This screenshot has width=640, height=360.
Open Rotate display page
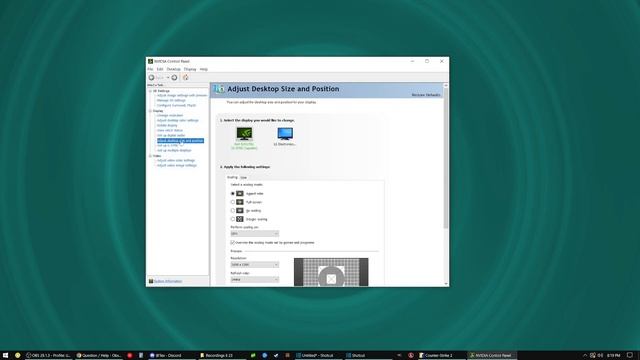pos(167,125)
